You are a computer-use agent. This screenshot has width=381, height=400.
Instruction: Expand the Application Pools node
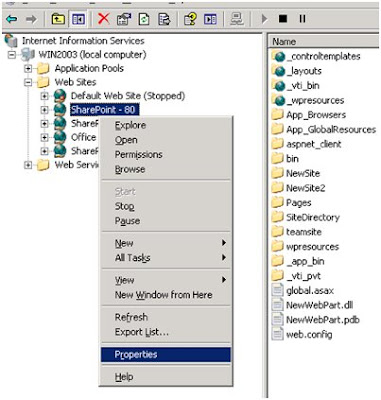28,69
